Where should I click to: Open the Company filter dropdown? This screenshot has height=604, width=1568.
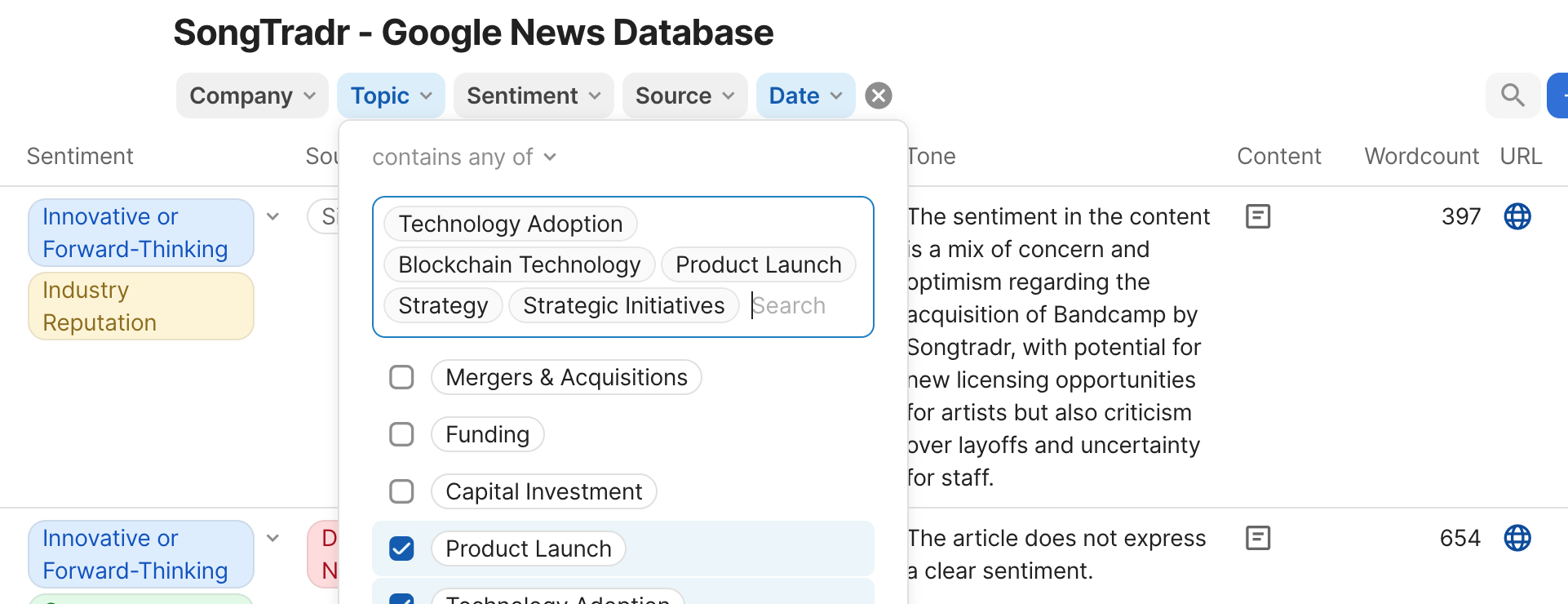coord(252,95)
